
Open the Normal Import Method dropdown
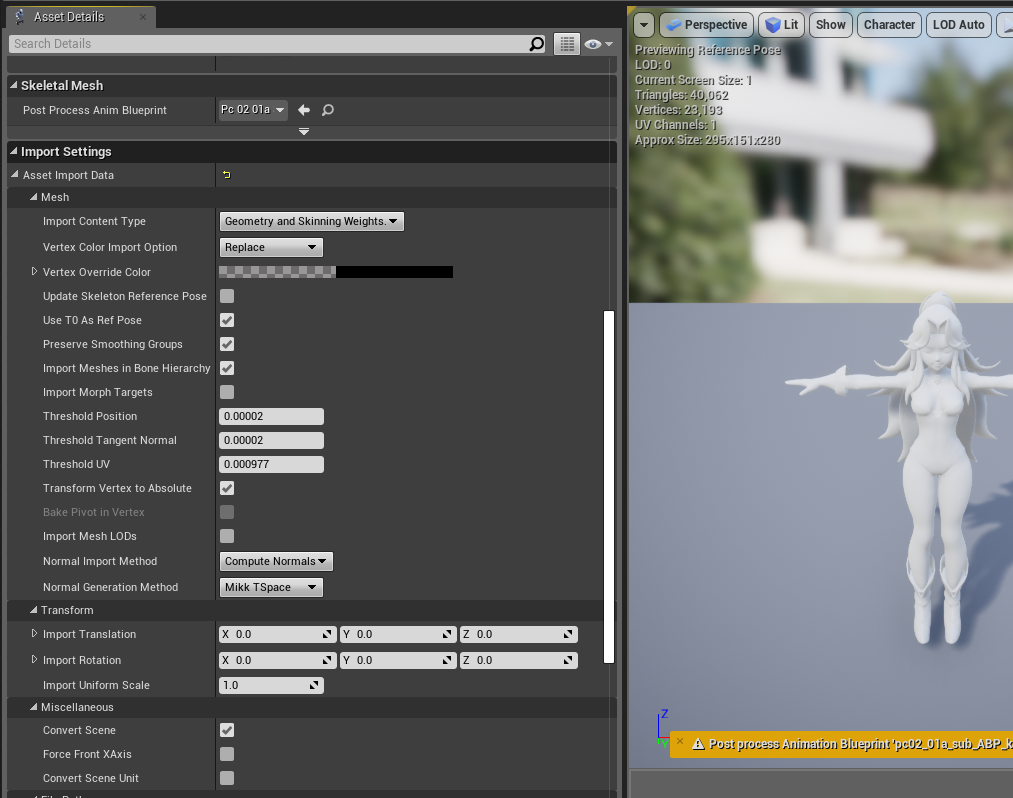[x=276, y=561]
